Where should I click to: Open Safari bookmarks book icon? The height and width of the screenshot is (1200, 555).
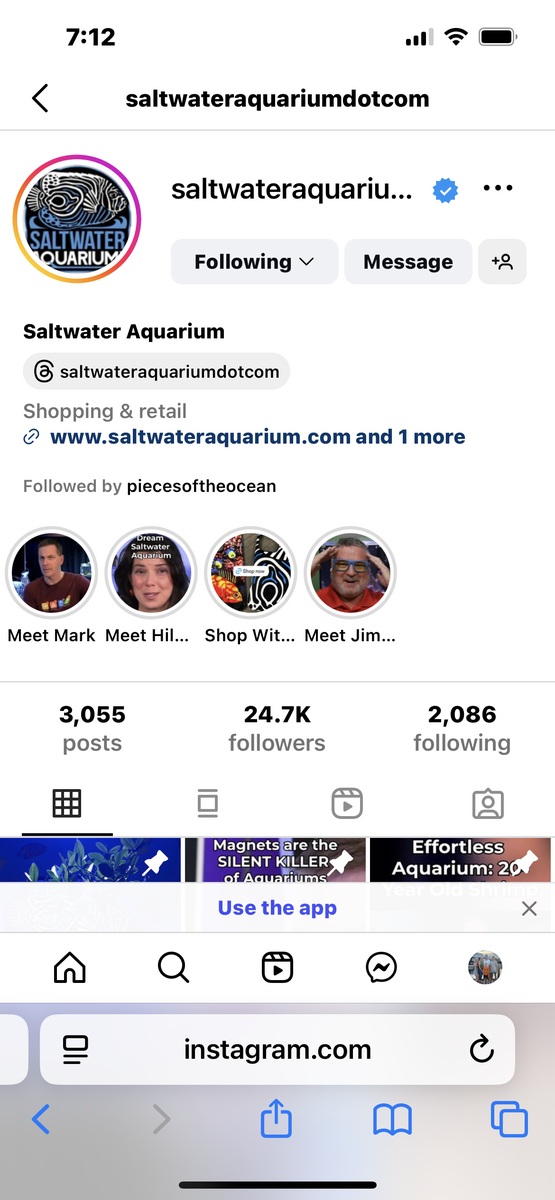(x=392, y=1120)
